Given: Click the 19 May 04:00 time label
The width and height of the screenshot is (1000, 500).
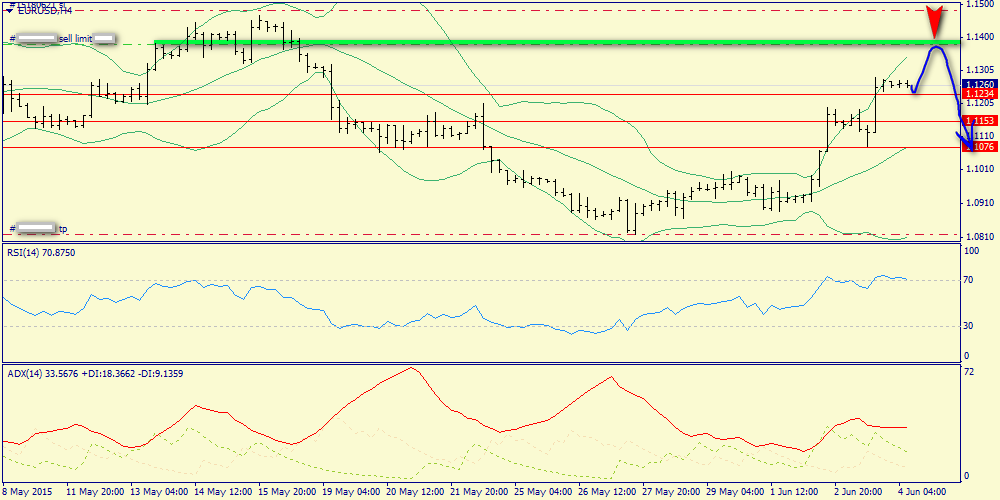Looking at the screenshot, I should [x=353, y=493].
